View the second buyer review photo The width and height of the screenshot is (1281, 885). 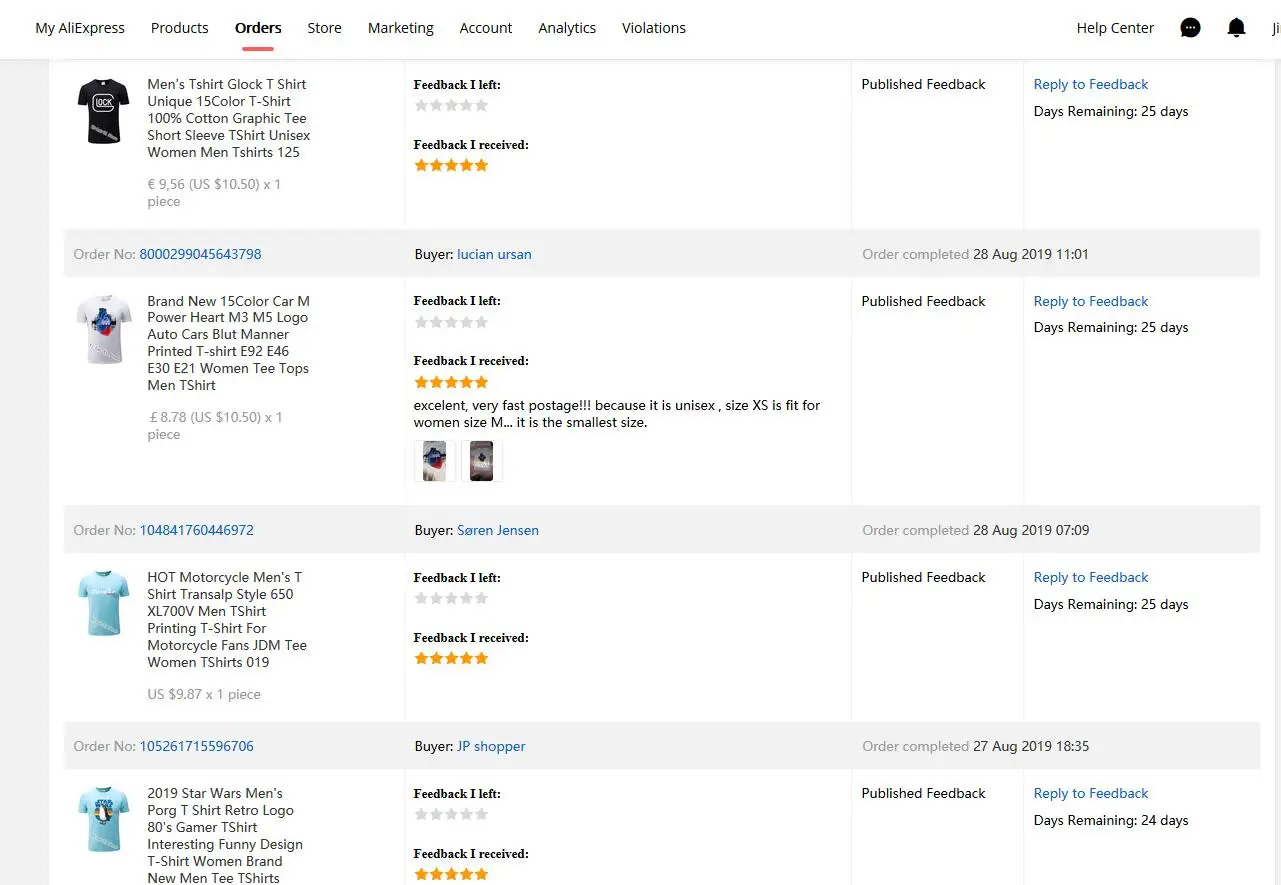(x=481, y=461)
